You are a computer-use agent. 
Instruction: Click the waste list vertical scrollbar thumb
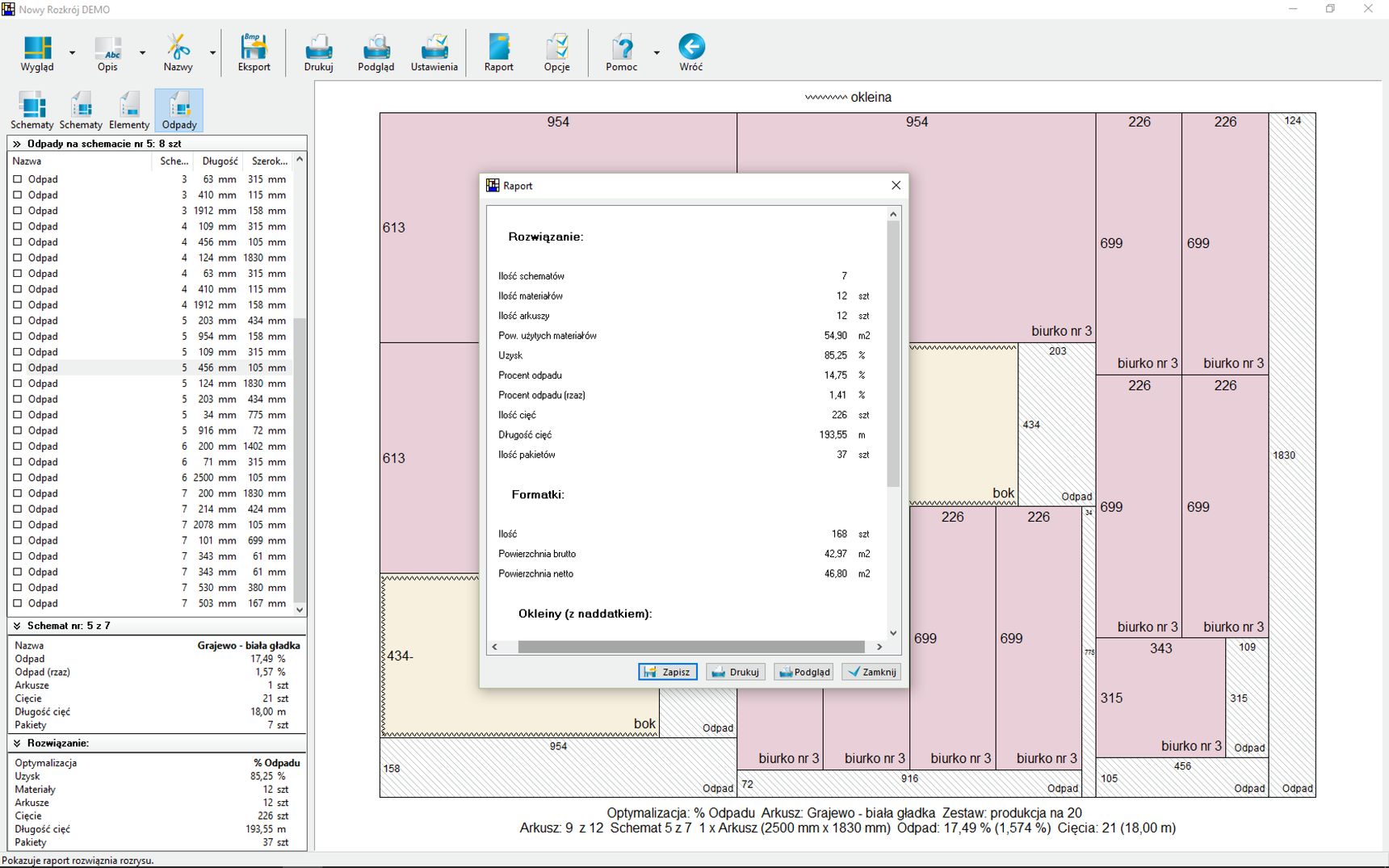click(300, 460)
